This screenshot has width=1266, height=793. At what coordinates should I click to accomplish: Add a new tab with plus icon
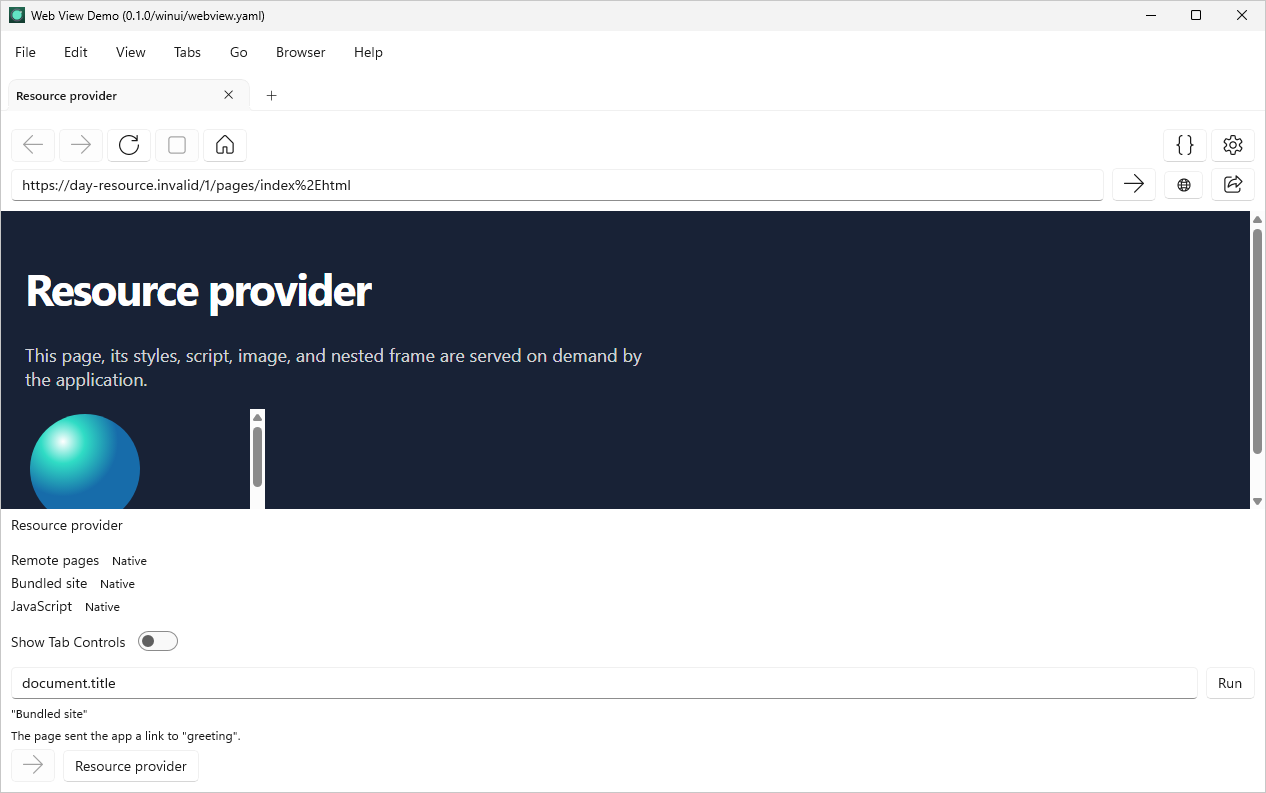click(x=271, y=95)
